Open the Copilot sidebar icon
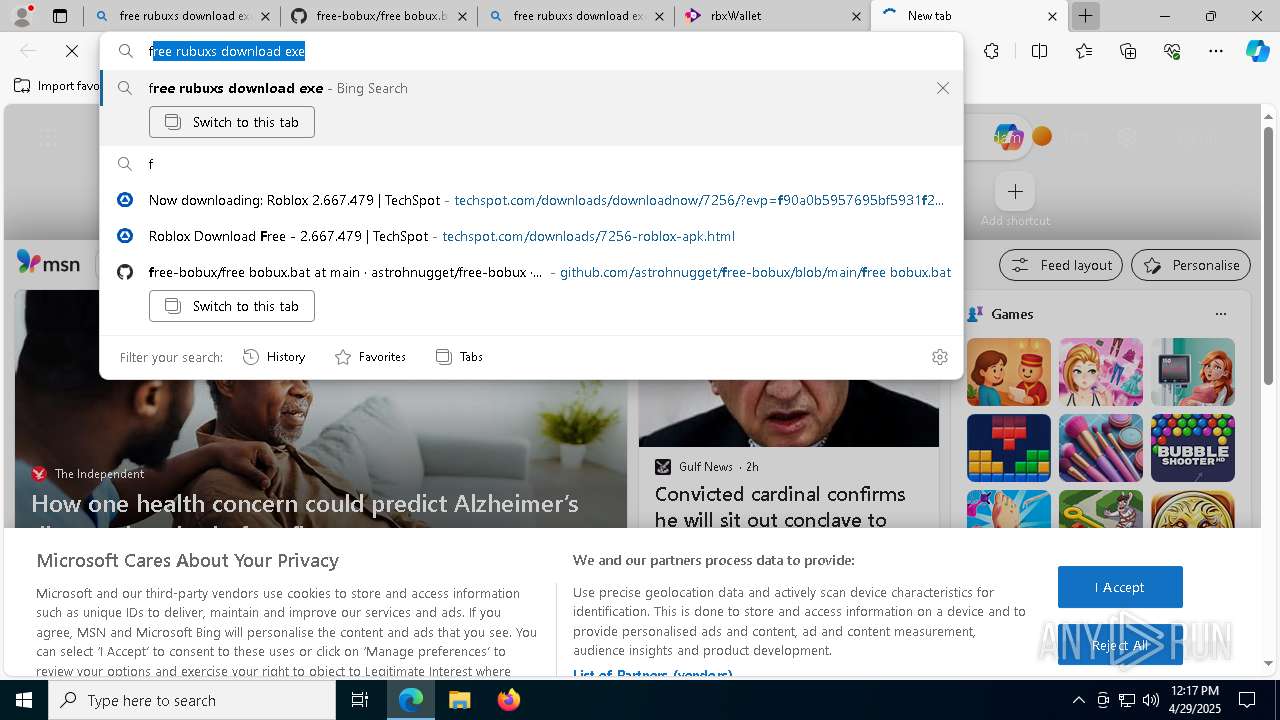The width and height of the screenshot is (1280, 720). click(1257, 51)
